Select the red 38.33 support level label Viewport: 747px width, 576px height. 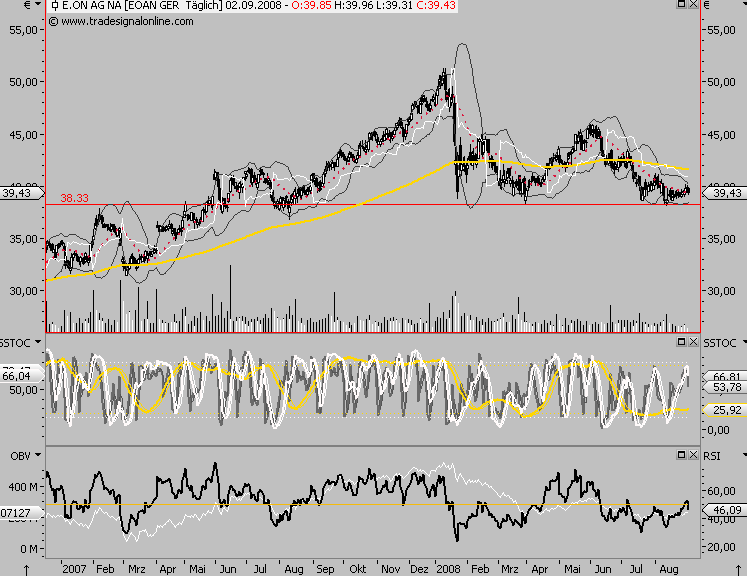pos(74,198)
